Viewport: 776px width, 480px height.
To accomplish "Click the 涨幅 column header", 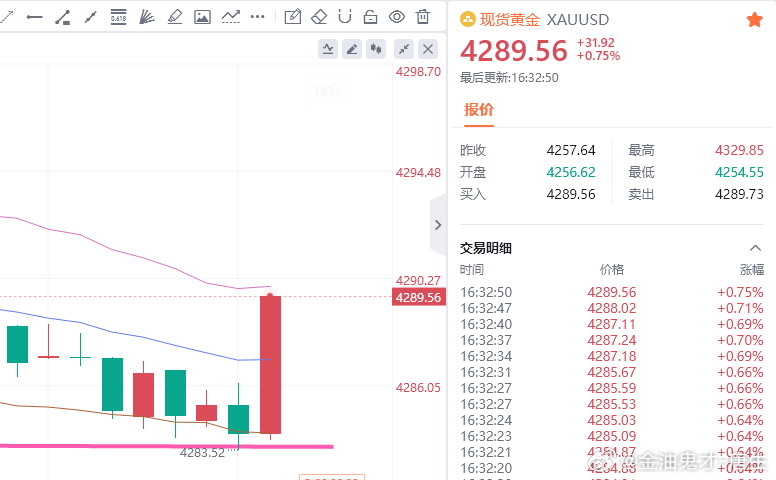I will coord(752,270).
